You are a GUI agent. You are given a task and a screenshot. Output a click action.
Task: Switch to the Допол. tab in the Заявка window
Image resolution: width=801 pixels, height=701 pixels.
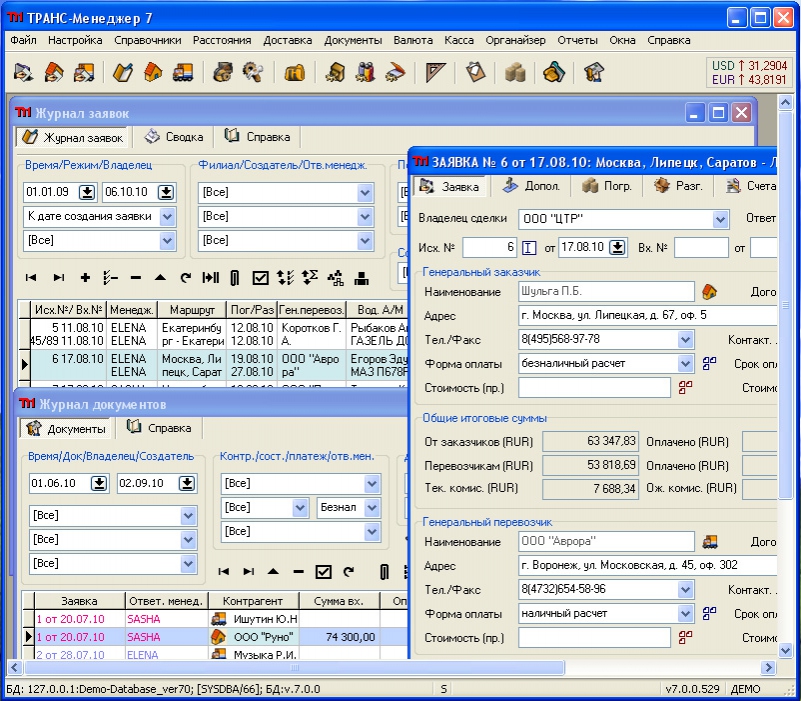532,186
